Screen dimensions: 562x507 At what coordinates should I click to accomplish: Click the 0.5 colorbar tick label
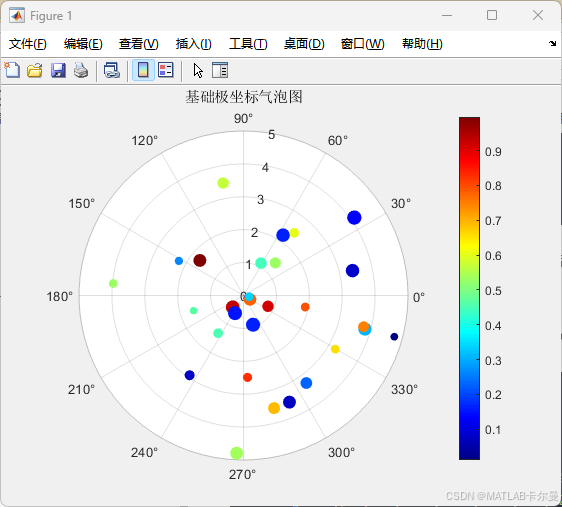(x=493, y=291)
